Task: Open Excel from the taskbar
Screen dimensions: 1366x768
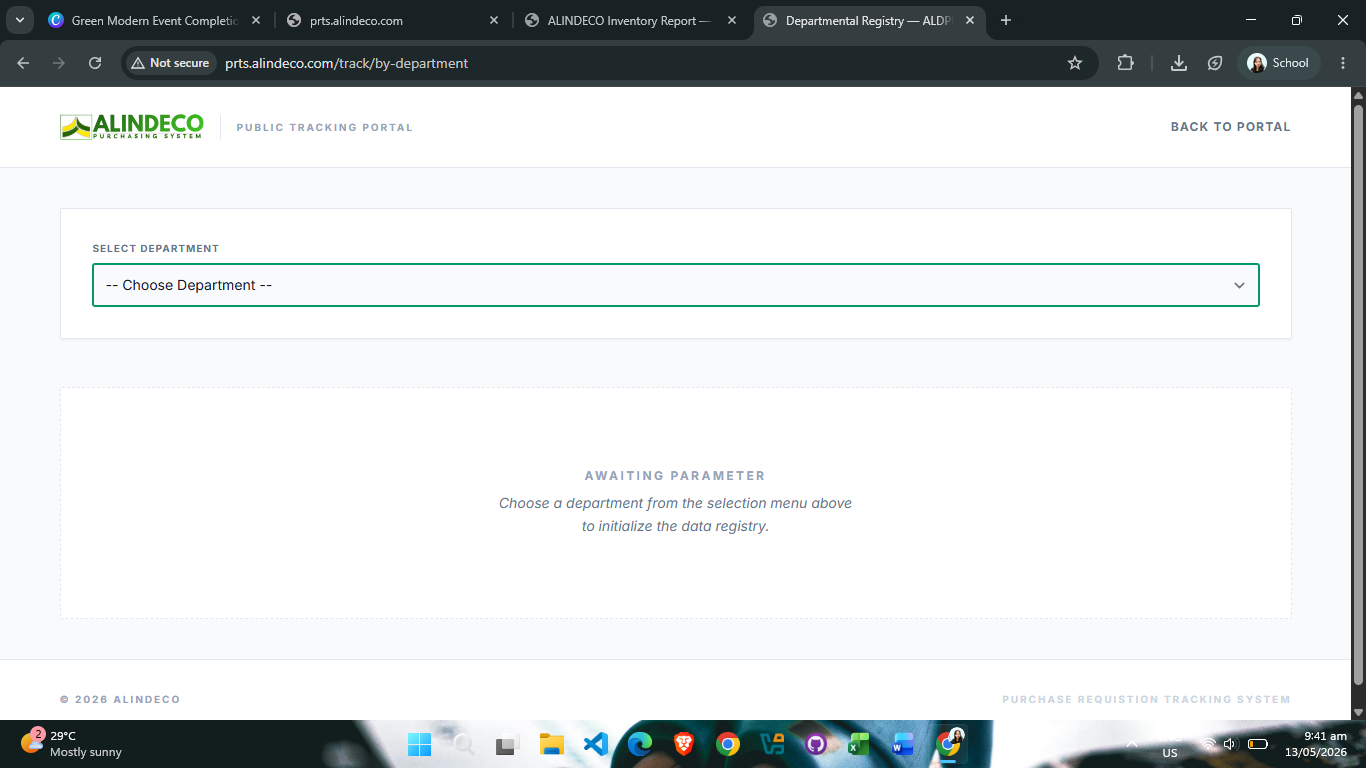Action: (x=859, y=744)
